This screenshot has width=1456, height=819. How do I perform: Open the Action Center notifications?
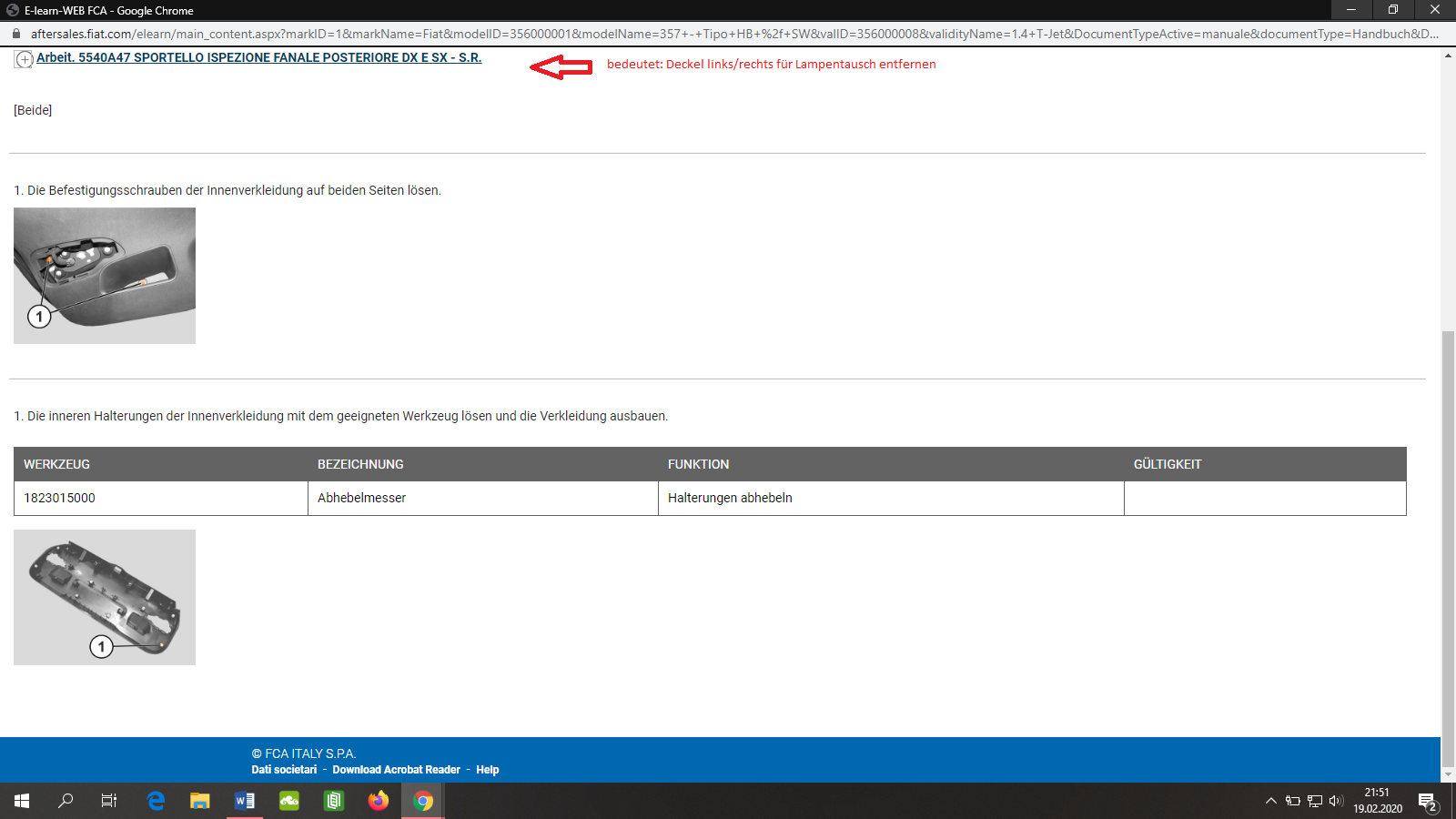click(x=1427, y=801)
